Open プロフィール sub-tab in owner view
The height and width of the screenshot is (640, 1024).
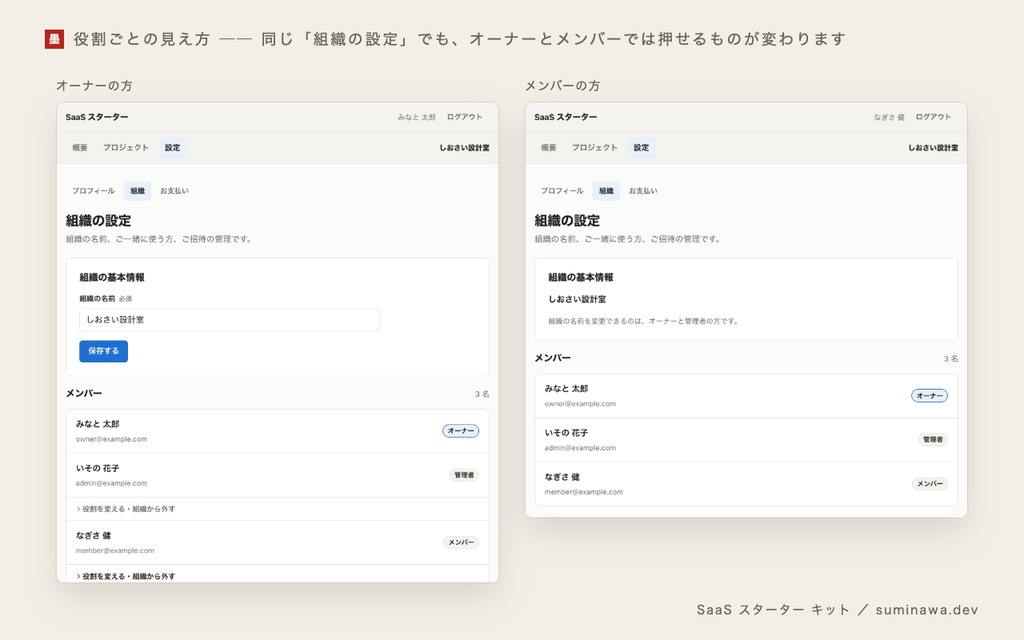[x=93, y=191]
